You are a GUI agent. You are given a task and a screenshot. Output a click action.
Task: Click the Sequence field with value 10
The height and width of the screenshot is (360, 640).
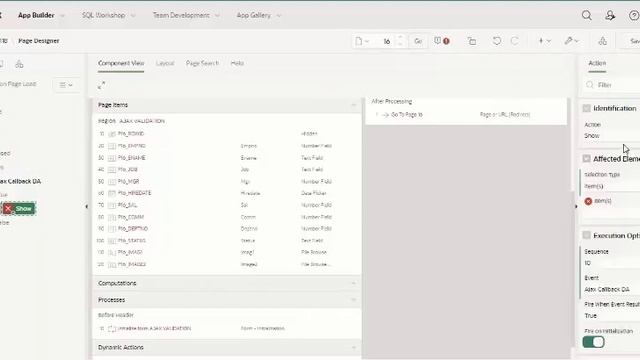(611, 263)
